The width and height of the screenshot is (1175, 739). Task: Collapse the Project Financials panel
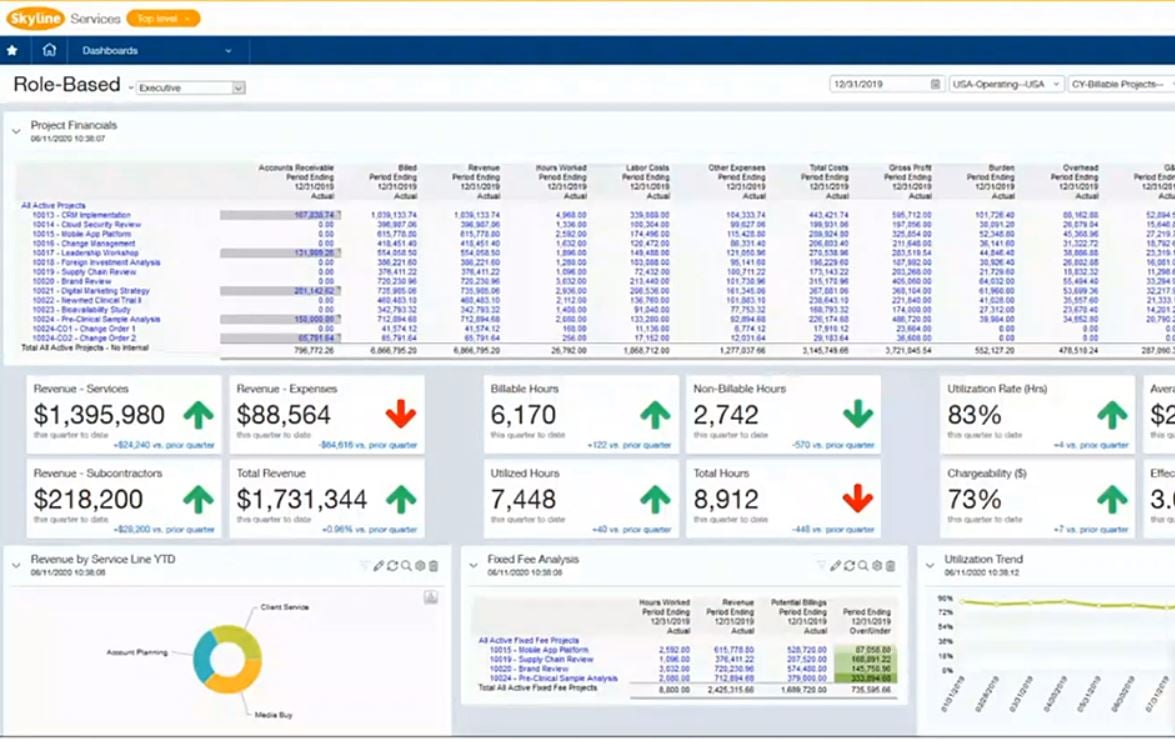click(16, 130)
